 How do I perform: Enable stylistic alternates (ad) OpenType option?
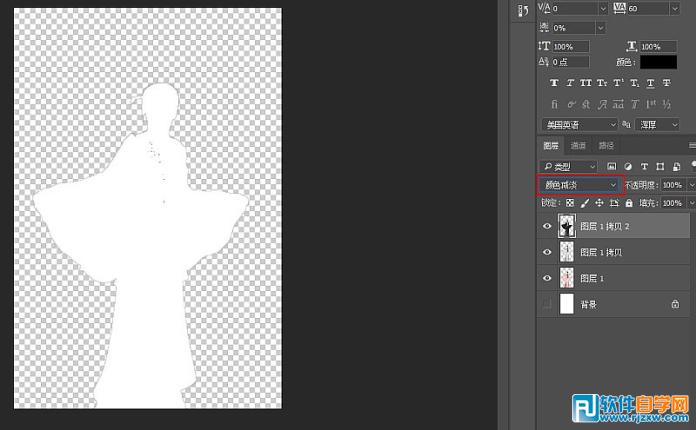[618, 104]
